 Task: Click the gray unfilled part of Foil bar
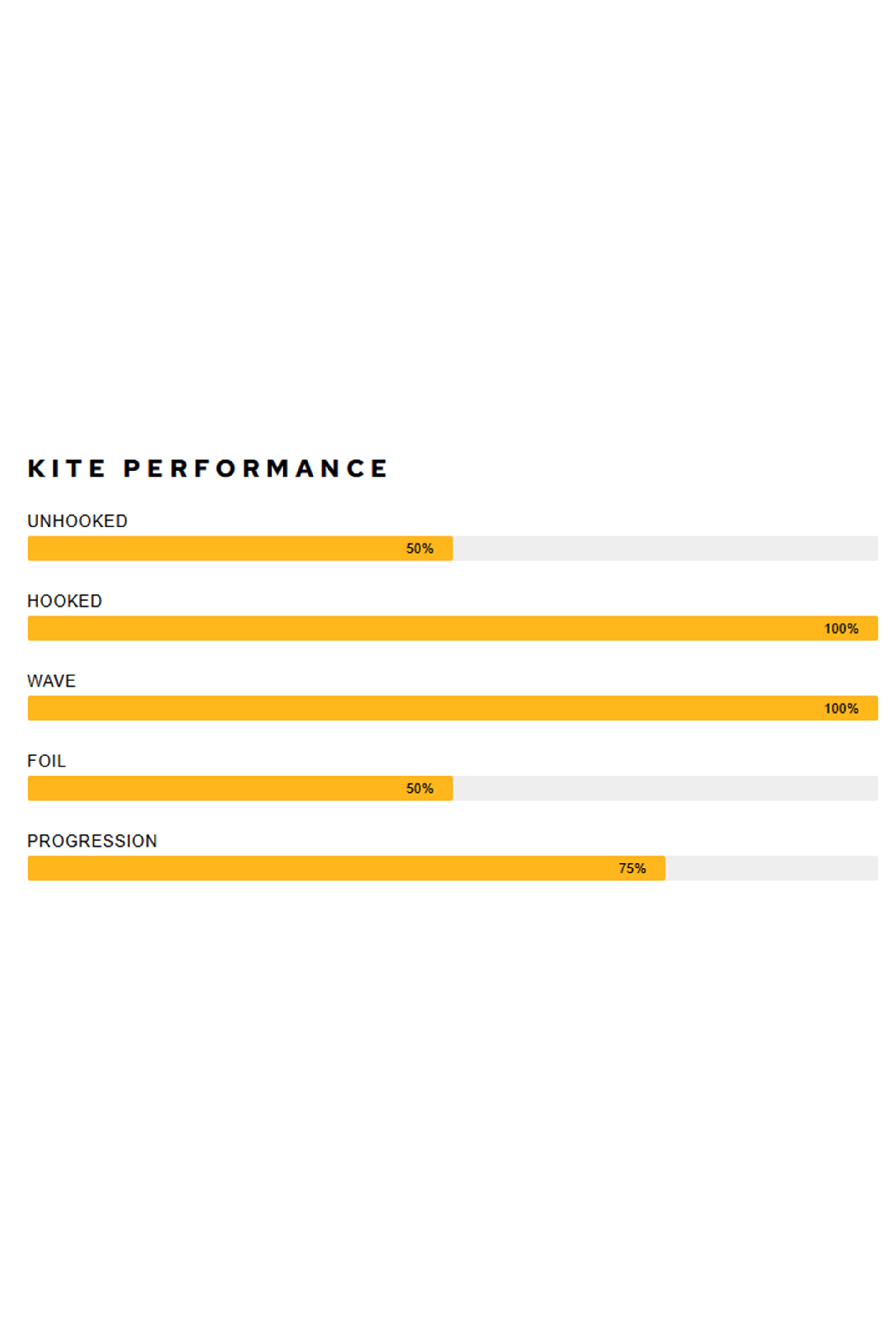(x=665, y=789)
